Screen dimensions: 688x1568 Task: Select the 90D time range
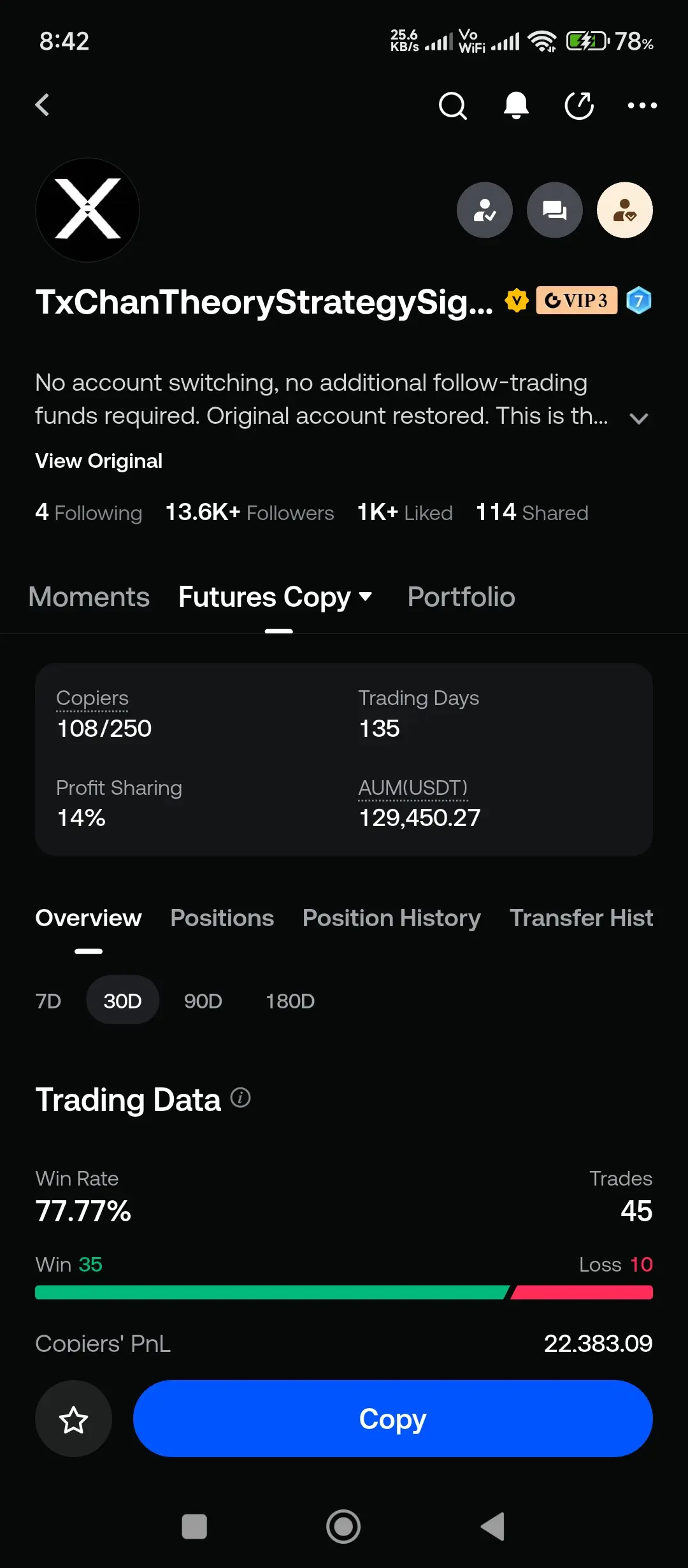click(x=203, y=1001)
